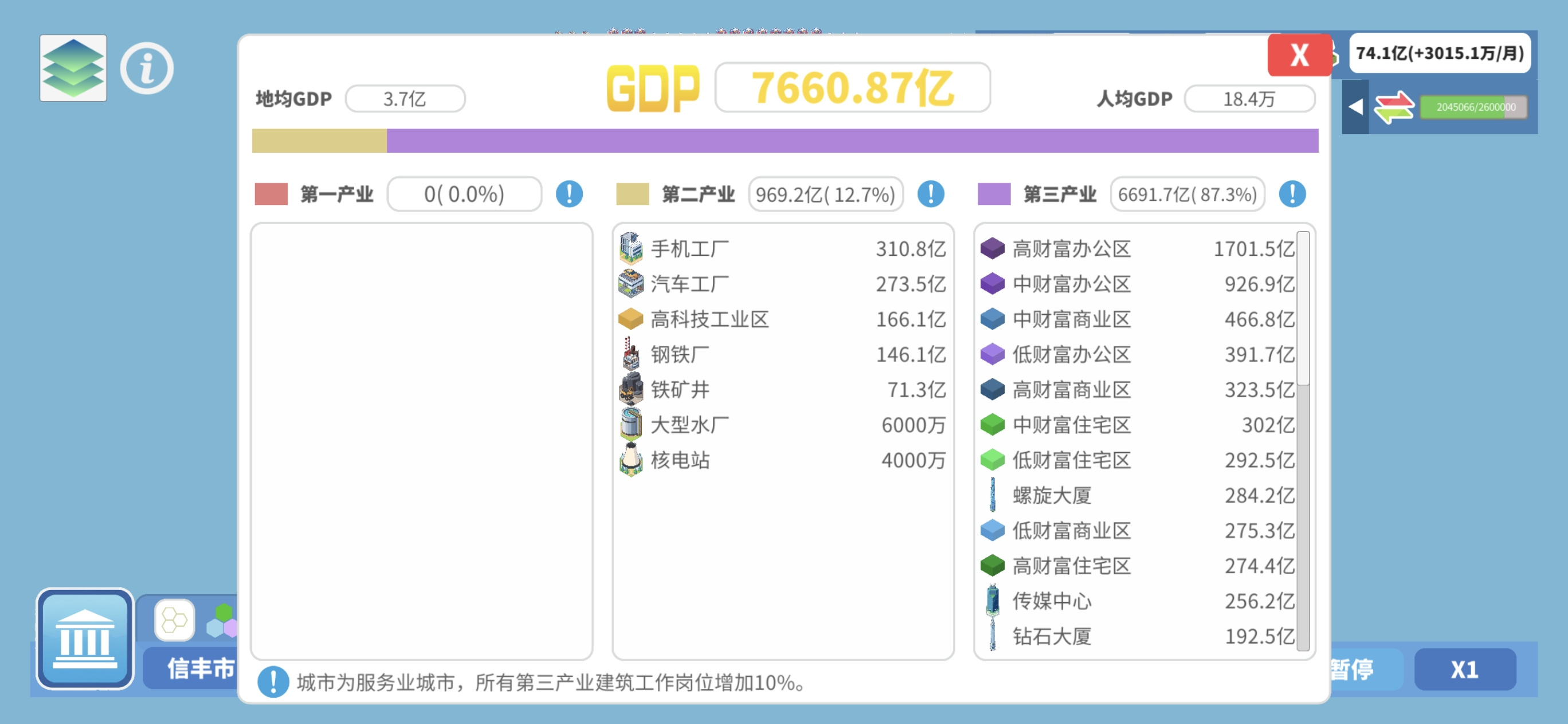1568x724 pixels.
Task: Click the 高财富办公区 dark purple cube
Action: coord(992,248)
